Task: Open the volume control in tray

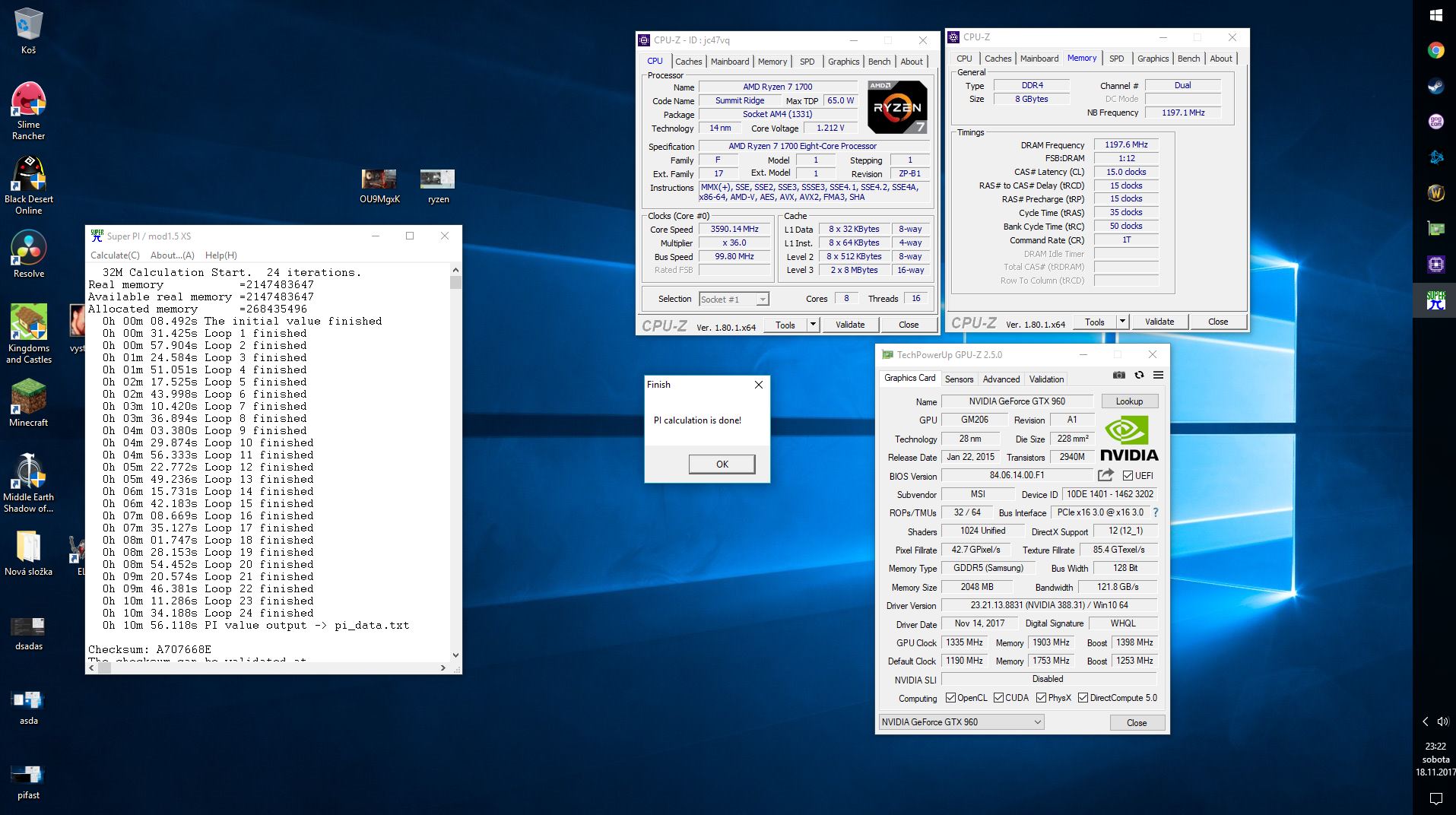Action: point(1443,721)
